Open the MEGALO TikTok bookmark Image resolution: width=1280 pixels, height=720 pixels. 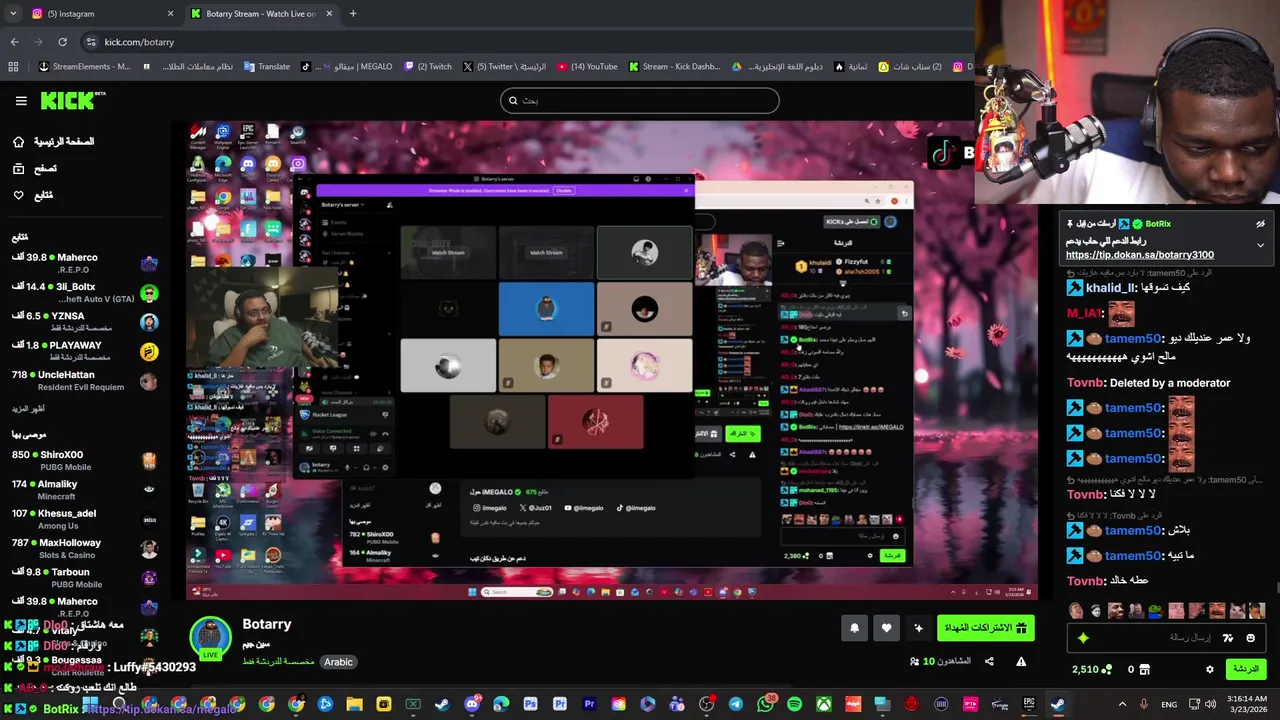[x=347, y=67]
